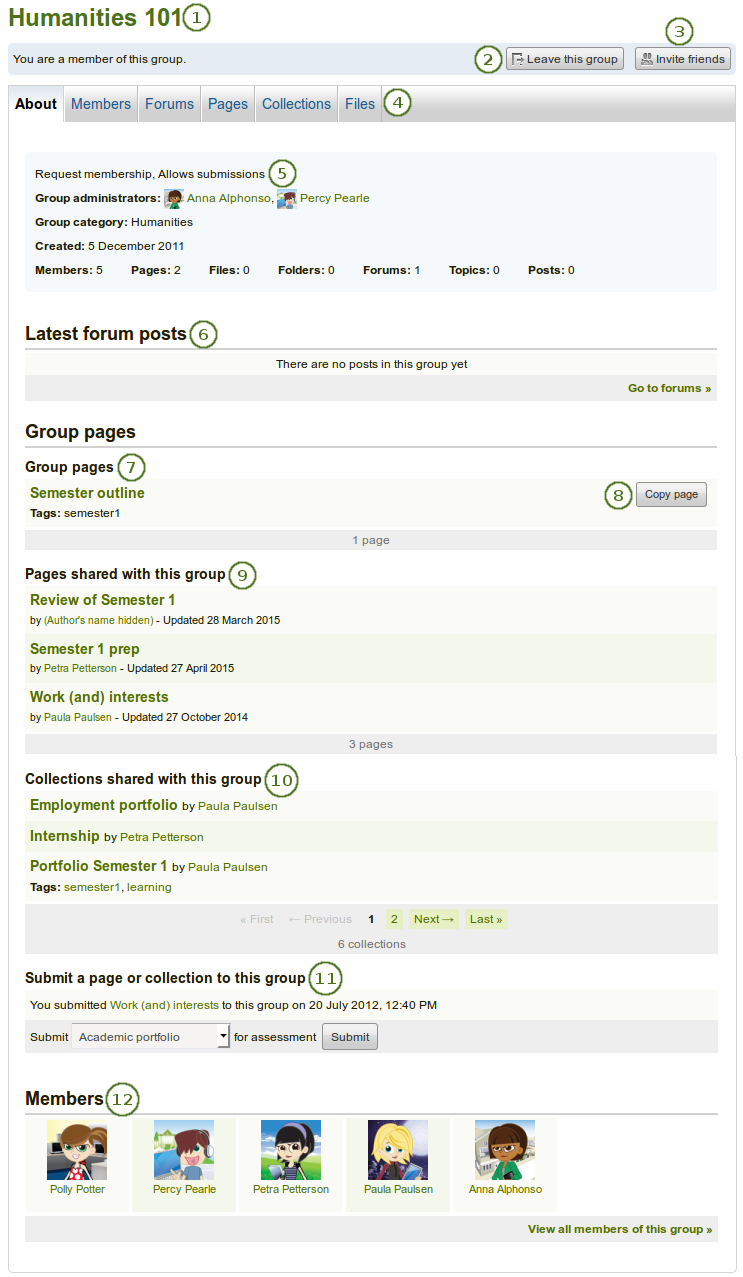Open the portfolio selection dropdown for submission
The height and width of the screenshot is (1277, 743).
(x=151, y=1037)
